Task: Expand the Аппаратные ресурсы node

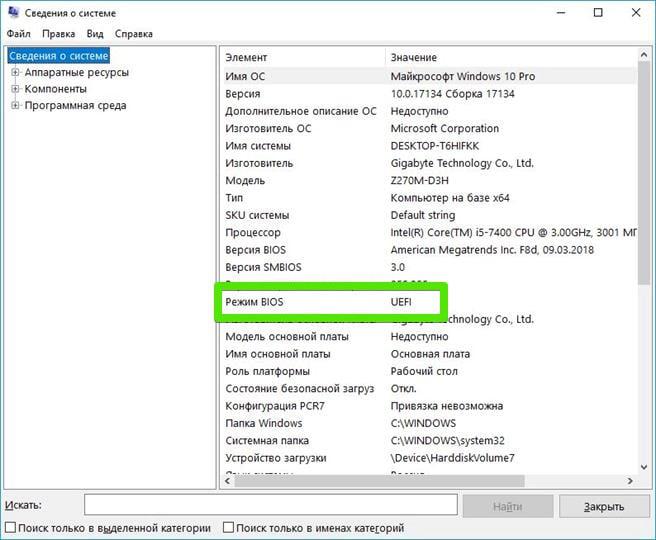Action: coord(15,72)
